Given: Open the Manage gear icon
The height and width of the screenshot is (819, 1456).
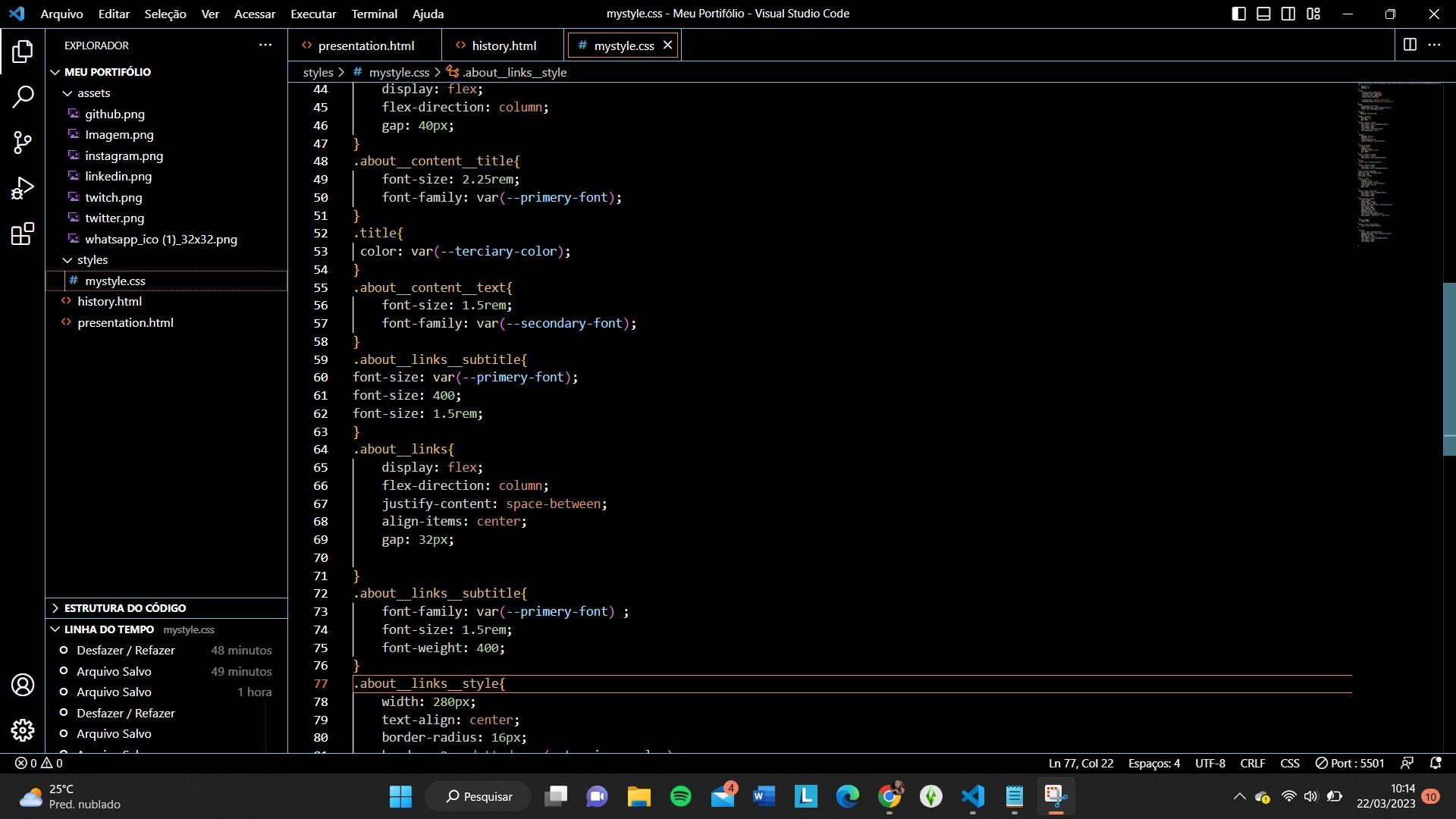Looking at the screenshot, I should [x=23, y=730].
